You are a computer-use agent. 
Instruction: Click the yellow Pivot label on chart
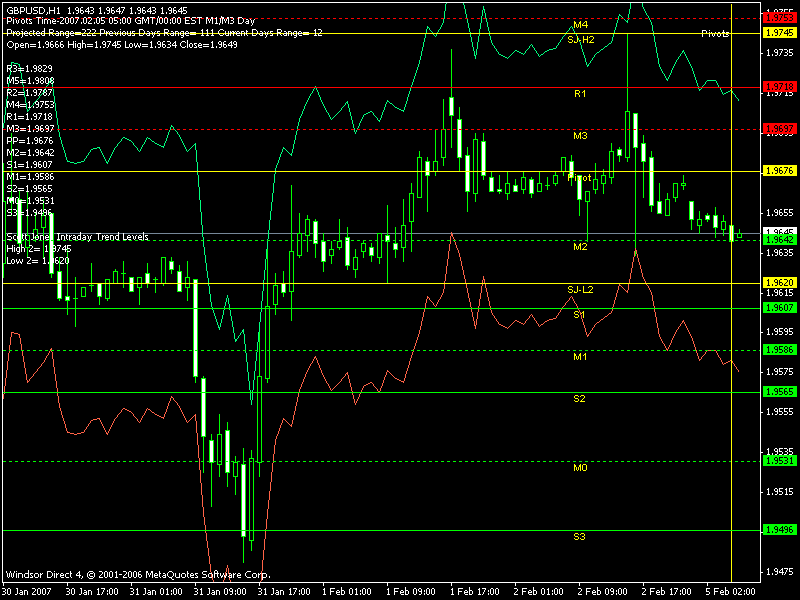[x=580, y=177]
